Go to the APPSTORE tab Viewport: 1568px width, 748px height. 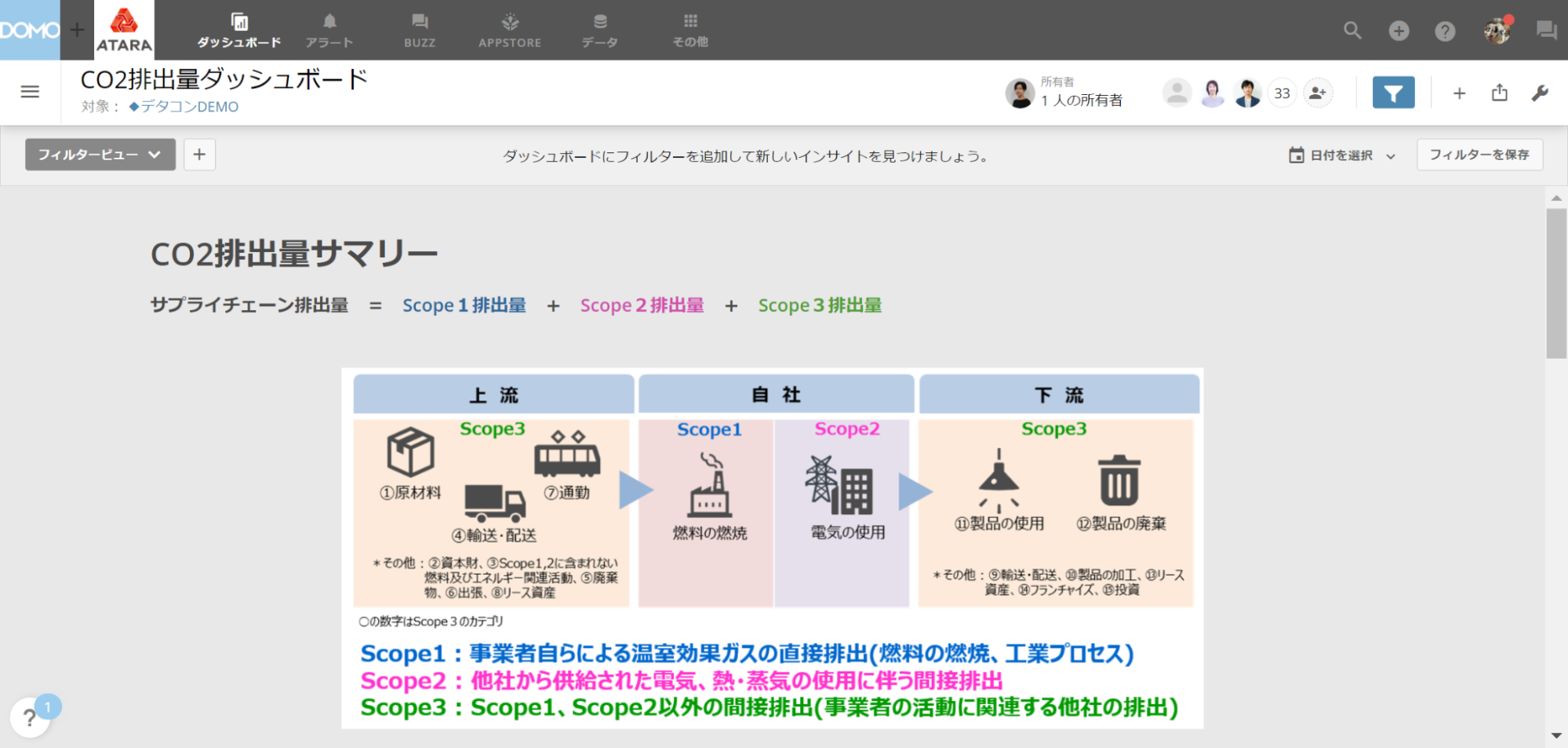(510, 30)
